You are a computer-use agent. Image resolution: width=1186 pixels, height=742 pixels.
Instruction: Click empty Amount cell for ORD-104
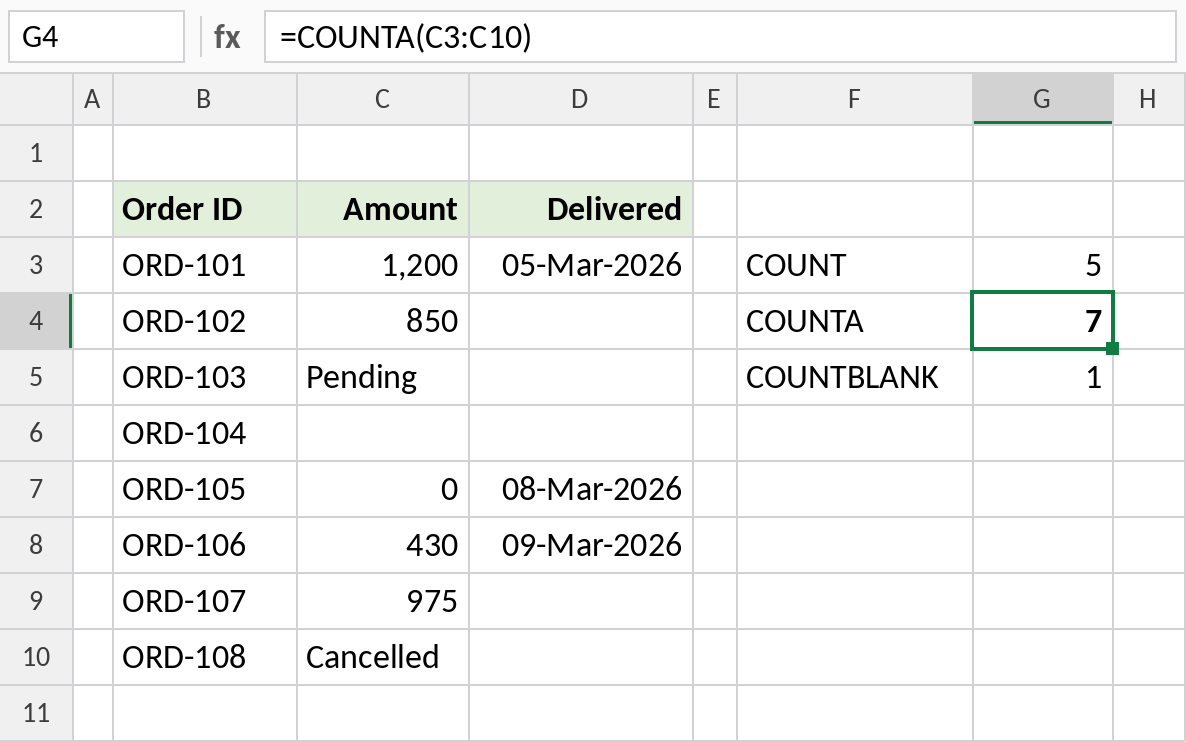coord(383,433)
